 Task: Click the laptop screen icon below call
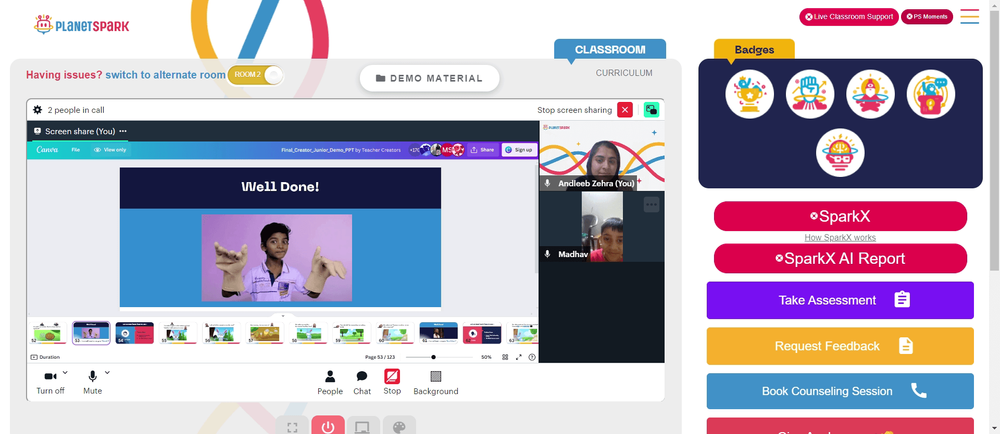click(364, 426)
